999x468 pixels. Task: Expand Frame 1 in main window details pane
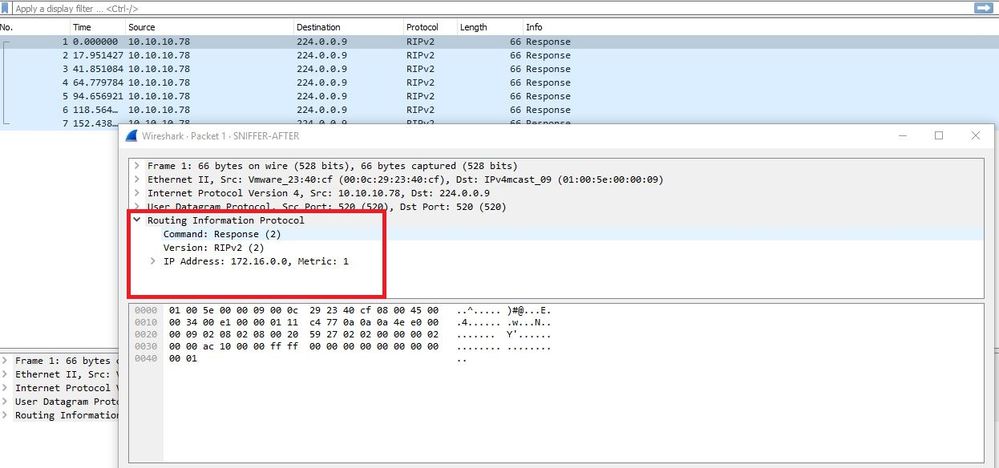pyautogui.click(x=5, y=361)
